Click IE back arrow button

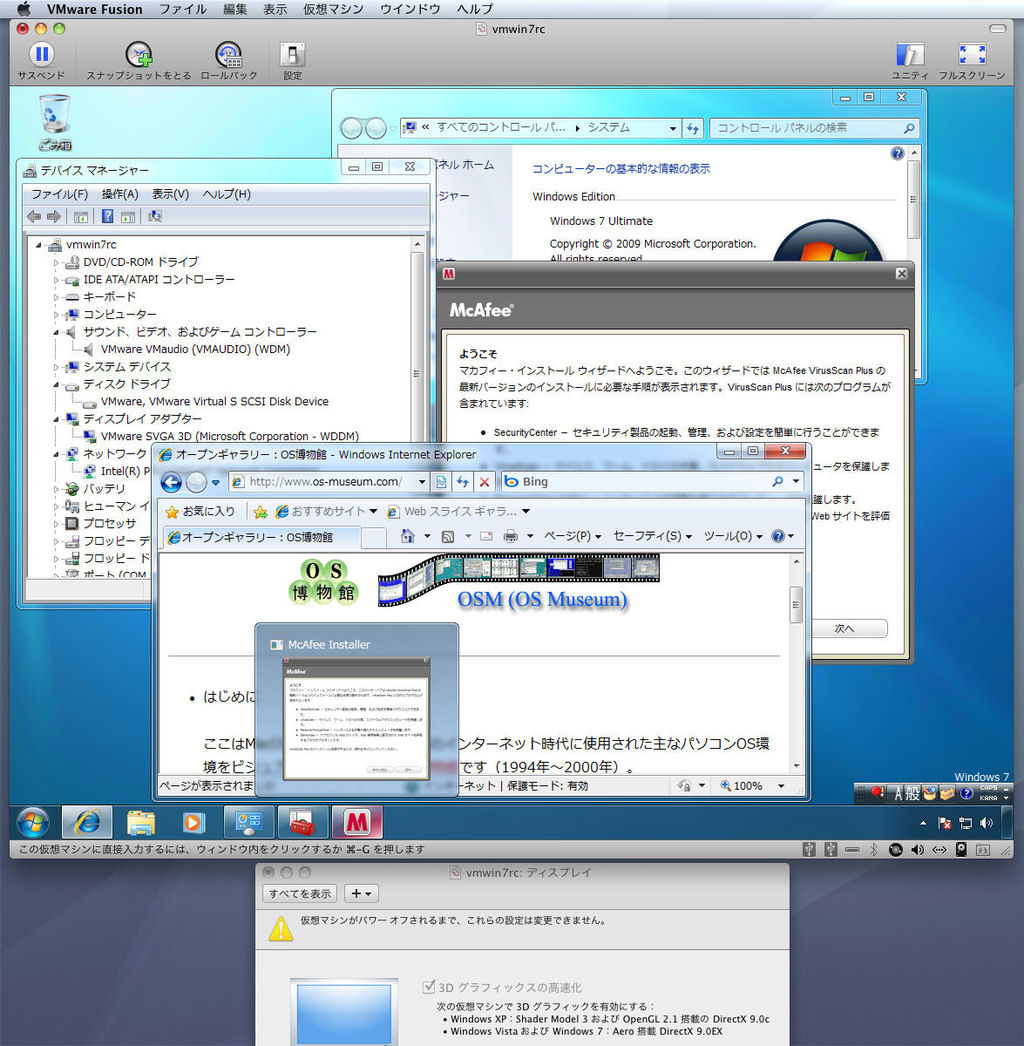171,482
